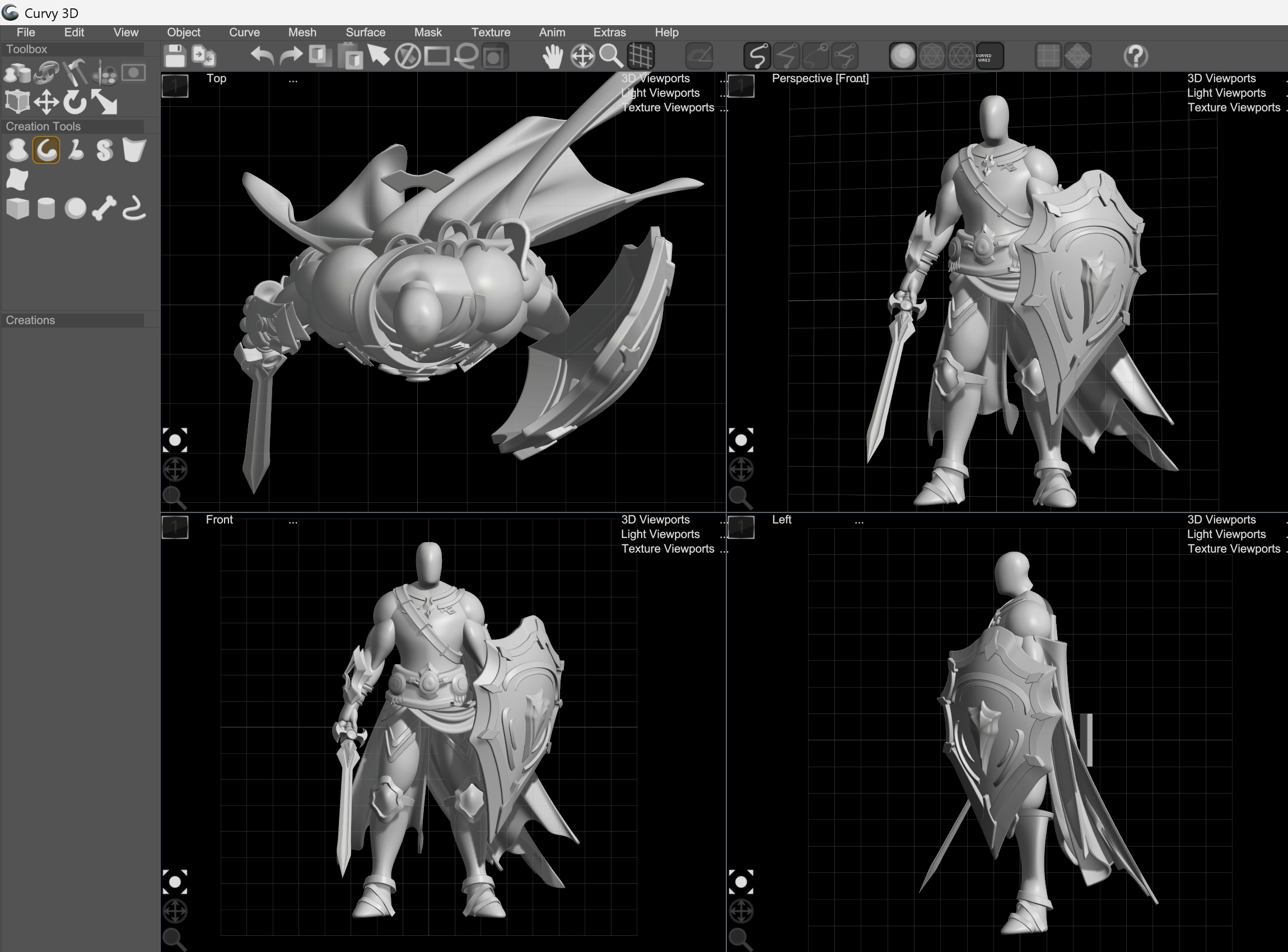Paste object from clipboard

[350, 57]
